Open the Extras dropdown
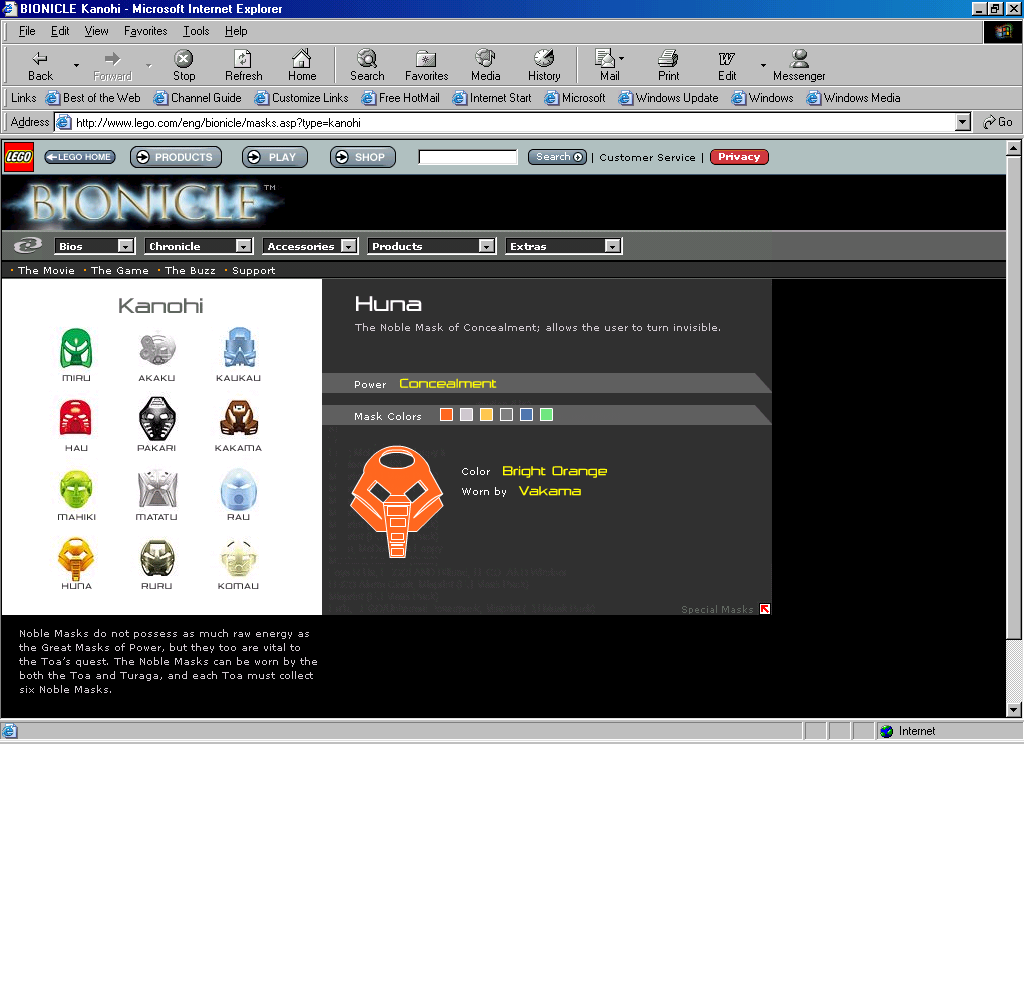1024x1000 pixels. 564,246
